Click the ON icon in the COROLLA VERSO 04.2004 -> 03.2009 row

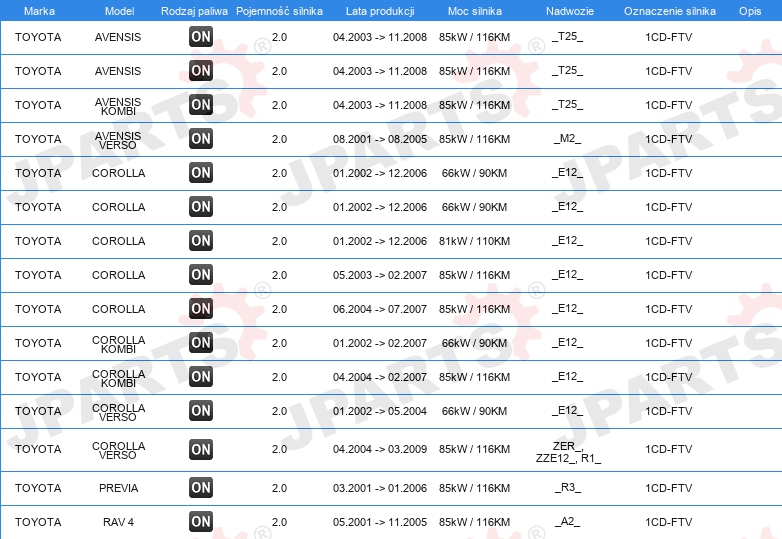coord(201,449)
